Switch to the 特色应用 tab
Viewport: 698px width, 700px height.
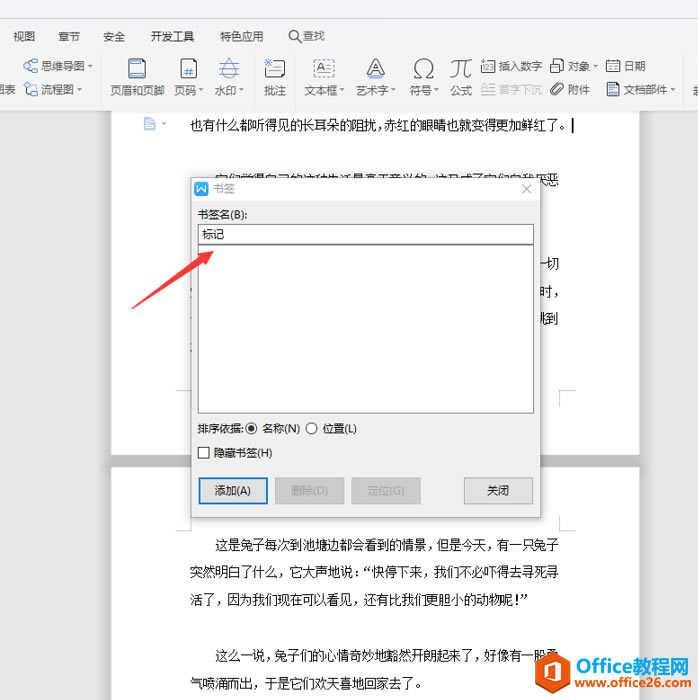241,36
